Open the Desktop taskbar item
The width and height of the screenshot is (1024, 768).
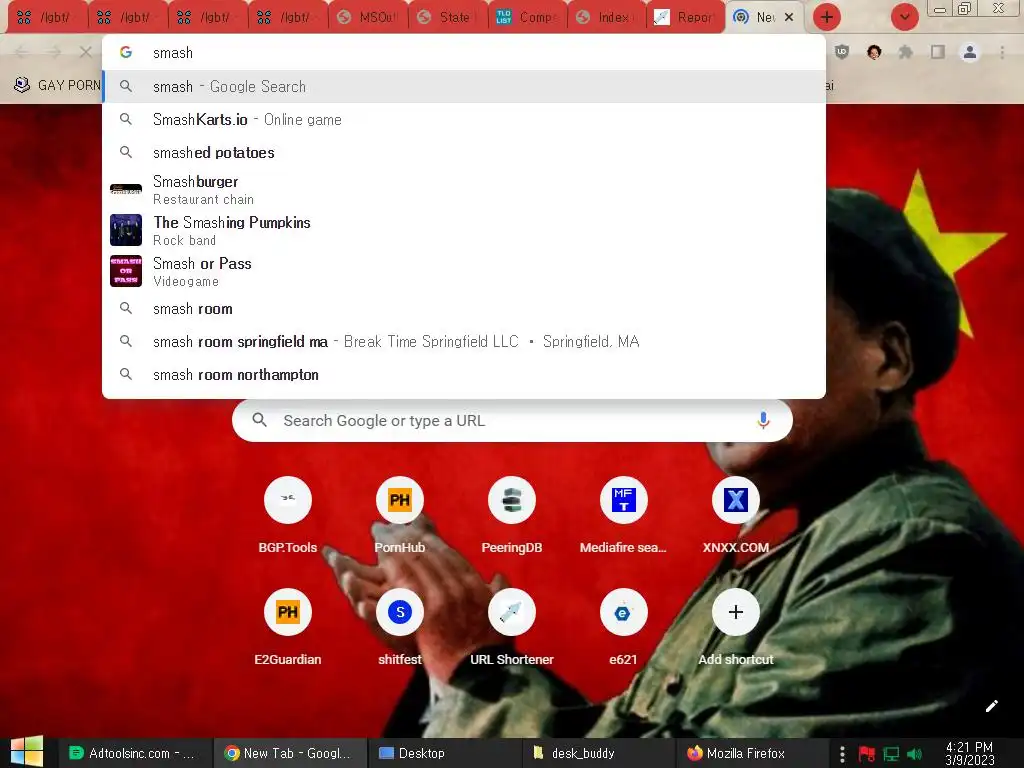click(445, 753)
